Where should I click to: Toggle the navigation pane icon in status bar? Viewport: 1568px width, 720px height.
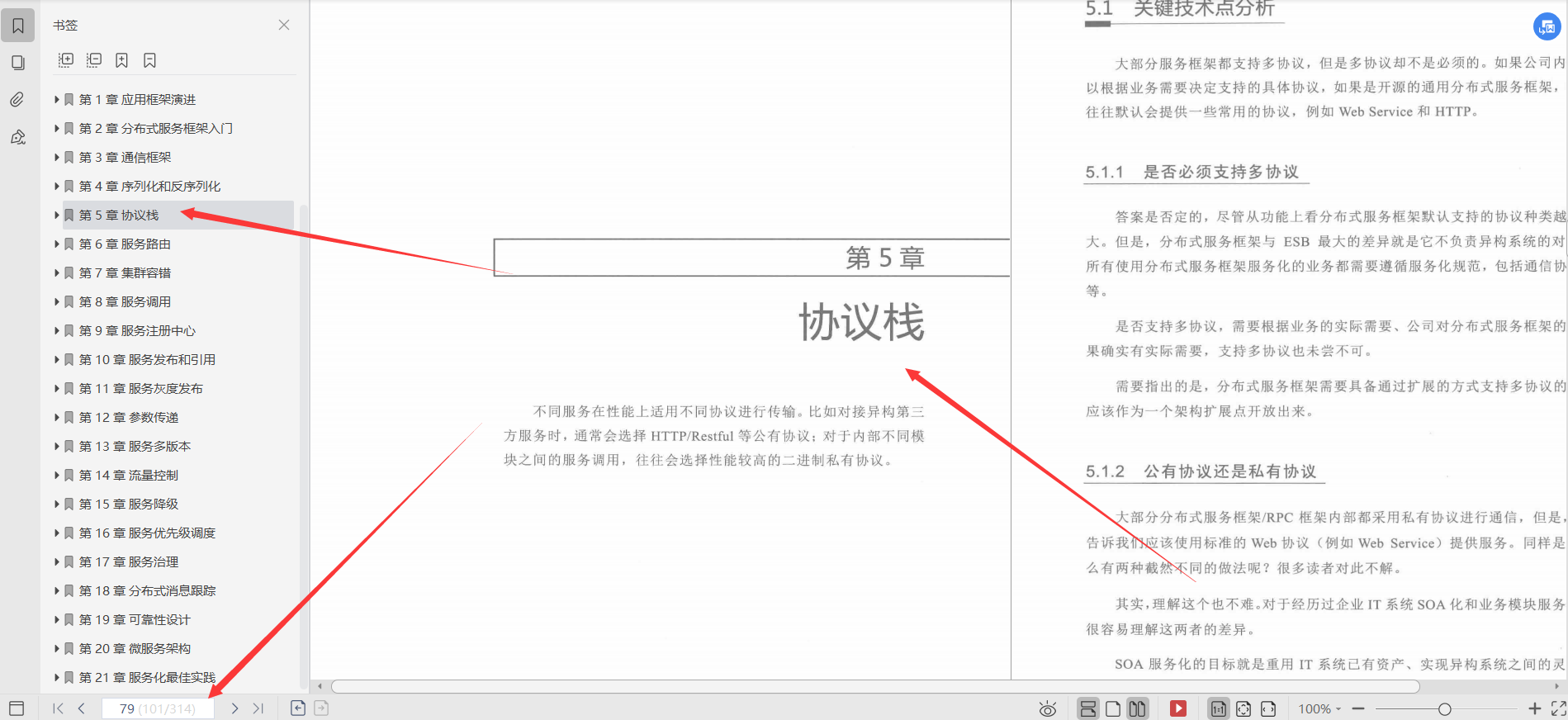click(17, 708)
